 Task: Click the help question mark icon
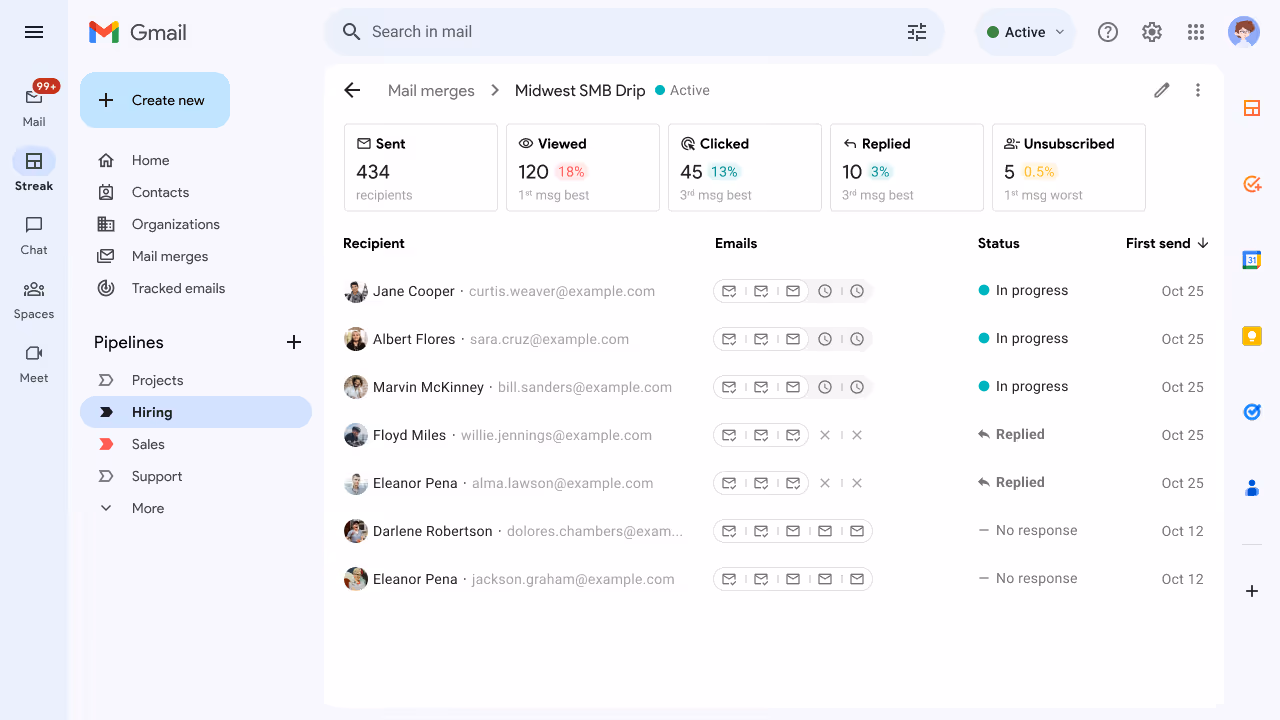coord(1108,32)
